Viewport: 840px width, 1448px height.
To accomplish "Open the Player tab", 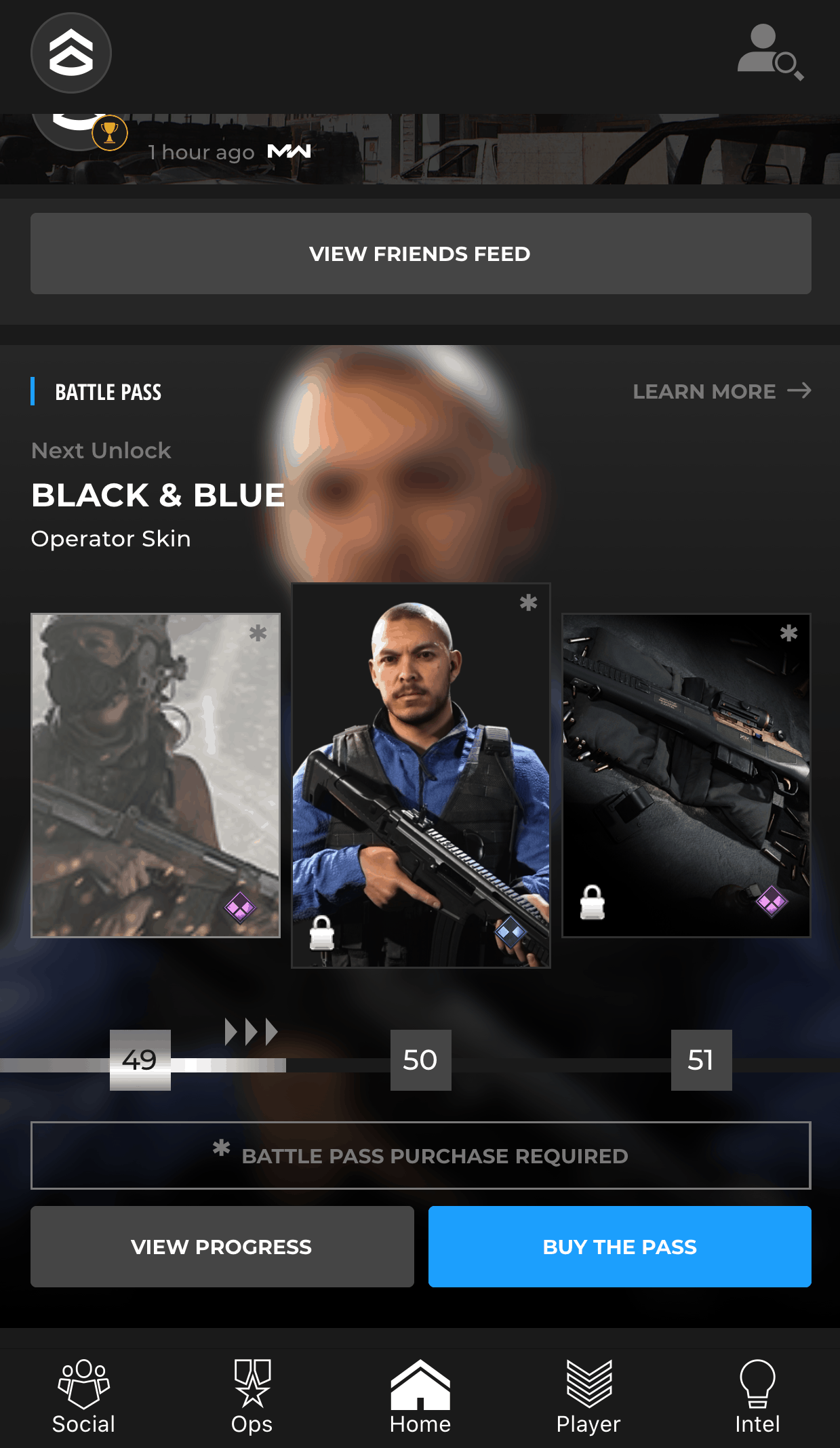I will pos(588,1397).
